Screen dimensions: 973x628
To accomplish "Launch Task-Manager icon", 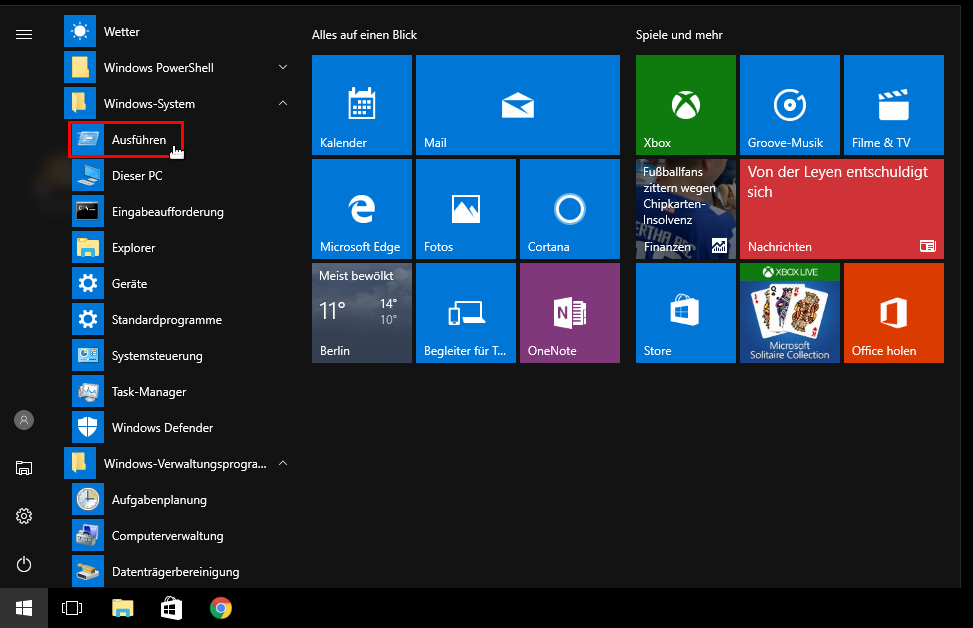I will point(87,391).
